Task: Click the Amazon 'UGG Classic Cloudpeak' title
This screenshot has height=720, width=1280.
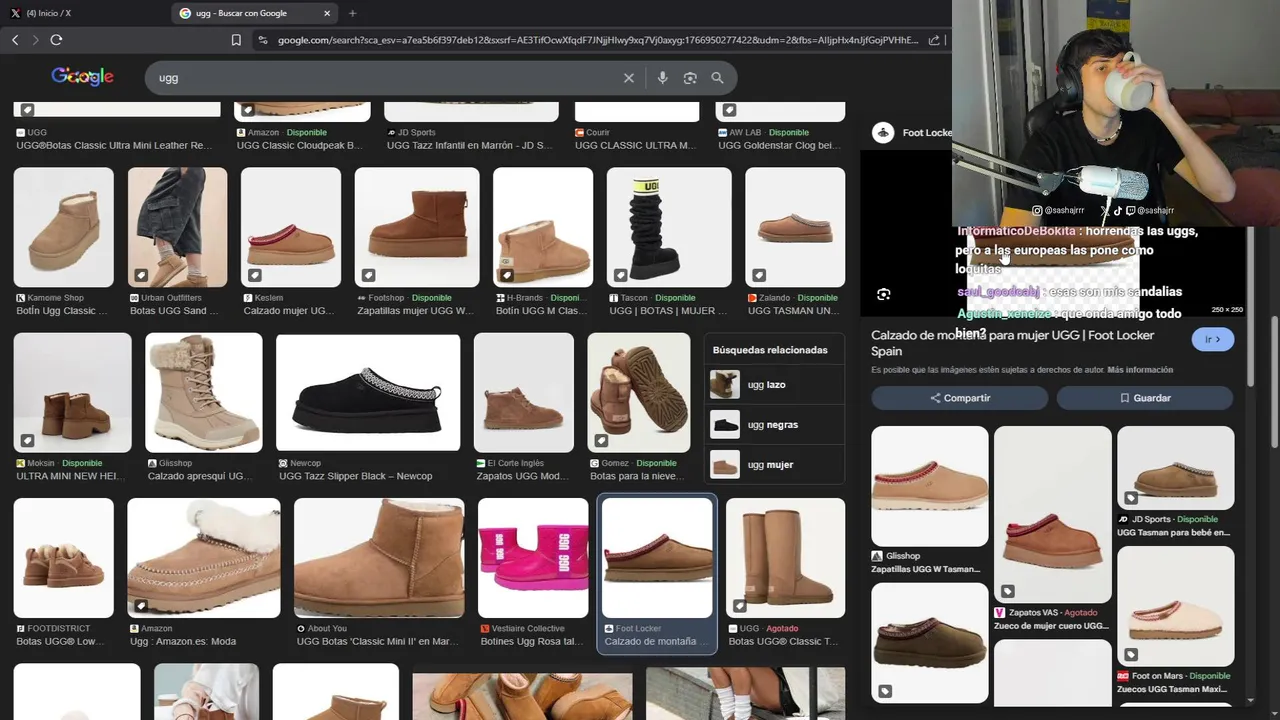Action: pyautogui.click(x=299, y=146)
